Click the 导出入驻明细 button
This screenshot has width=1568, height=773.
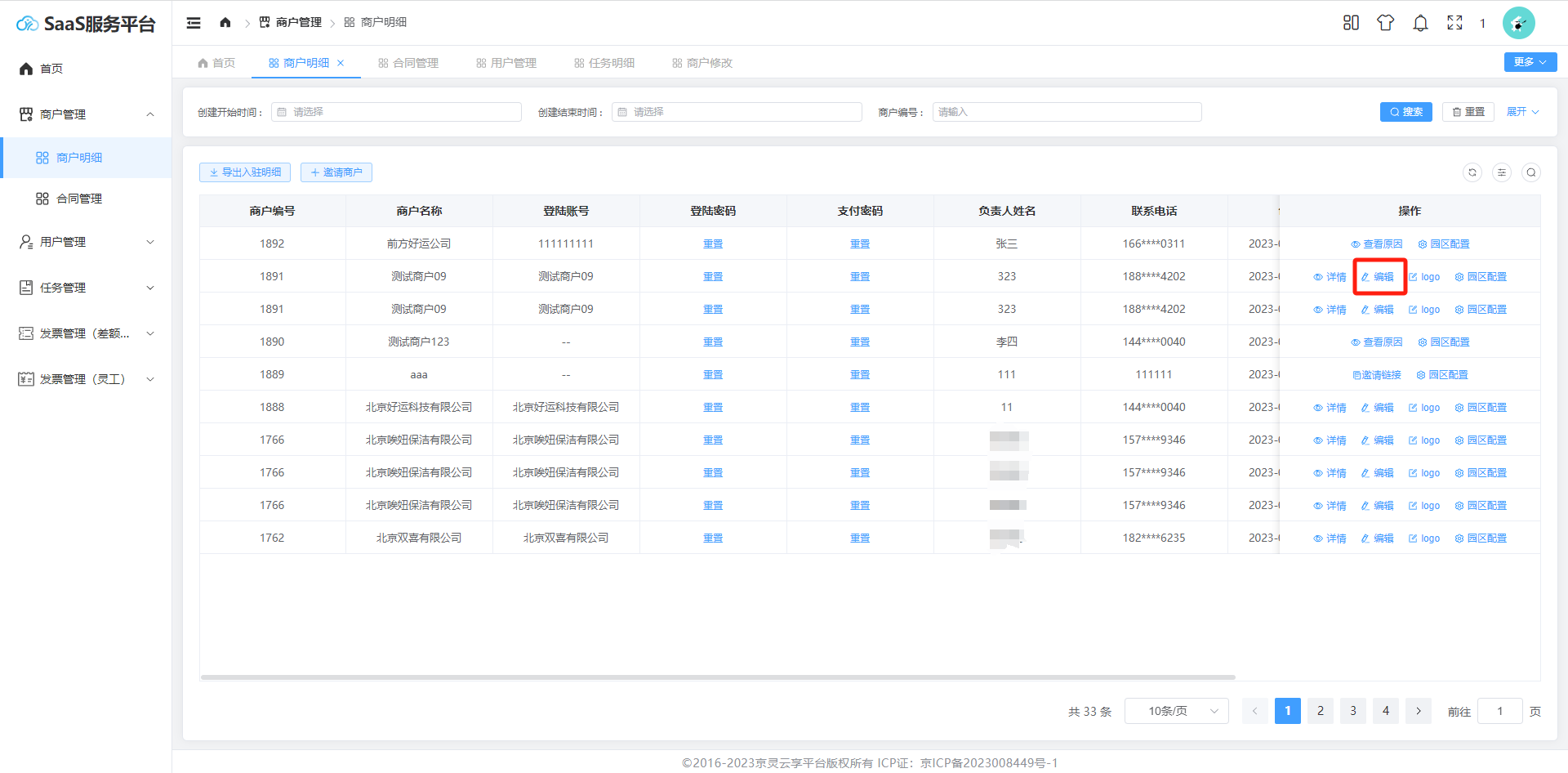(x=245, y=172)
